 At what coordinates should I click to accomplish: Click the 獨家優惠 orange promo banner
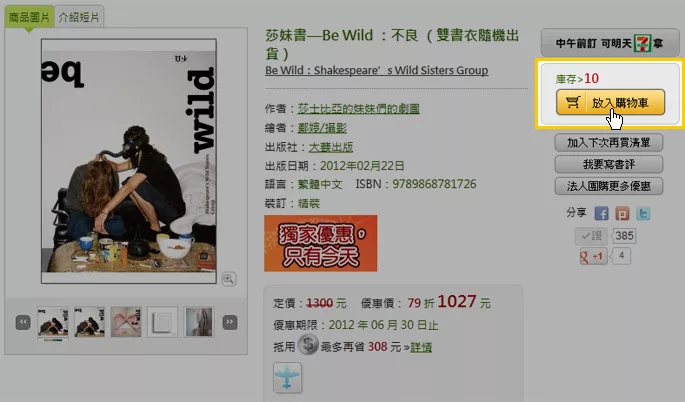pyautogui.click(x=321, y=243)
